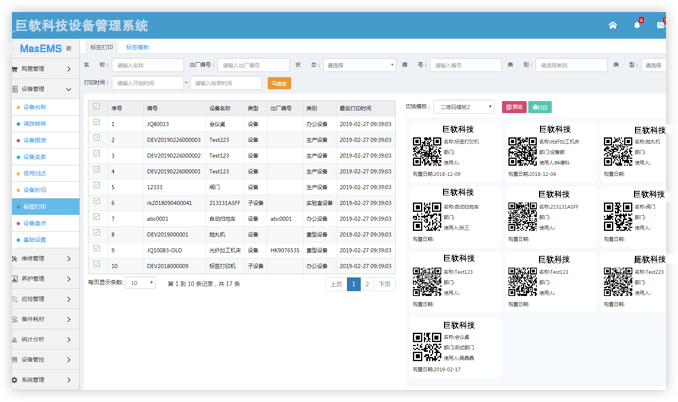678x402 pixels.
Task: Uncheck the row for JQ80013
Action: pos(96,122)
